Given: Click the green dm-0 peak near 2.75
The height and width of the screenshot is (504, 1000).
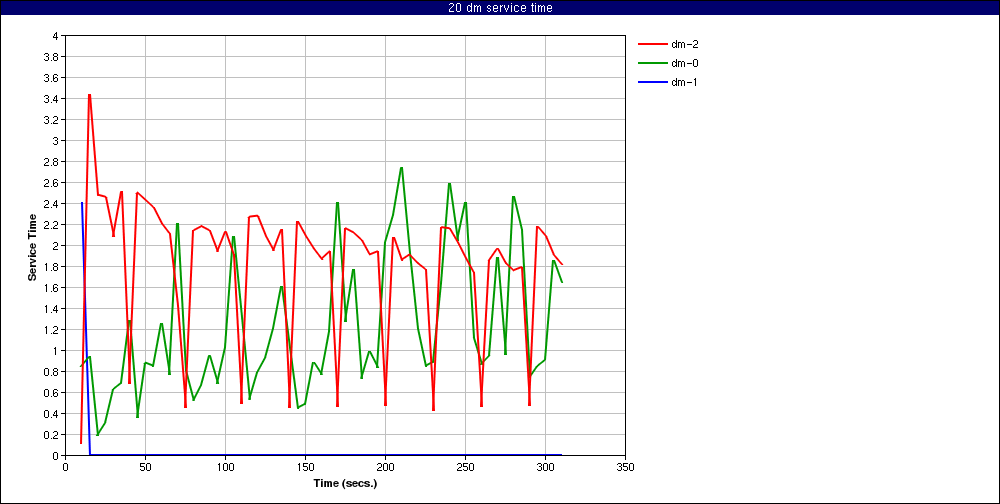Looking at the screenshot, I should click(x=401, y=168).
